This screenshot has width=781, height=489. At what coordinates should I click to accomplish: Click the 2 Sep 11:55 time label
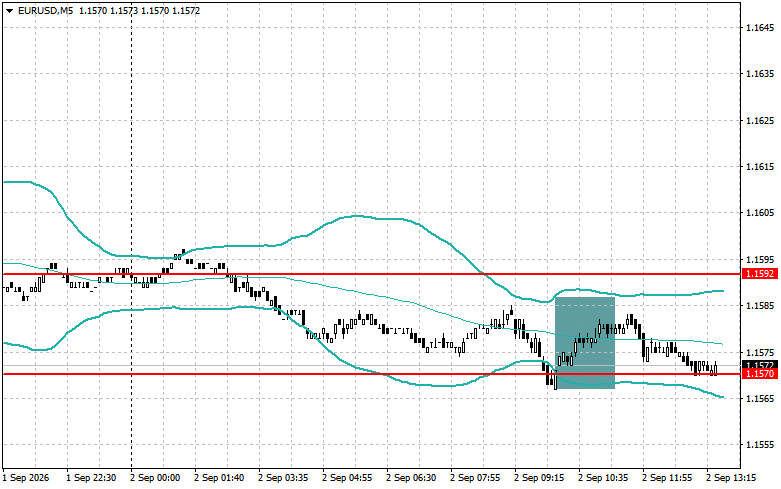click(x=667, y=478)
